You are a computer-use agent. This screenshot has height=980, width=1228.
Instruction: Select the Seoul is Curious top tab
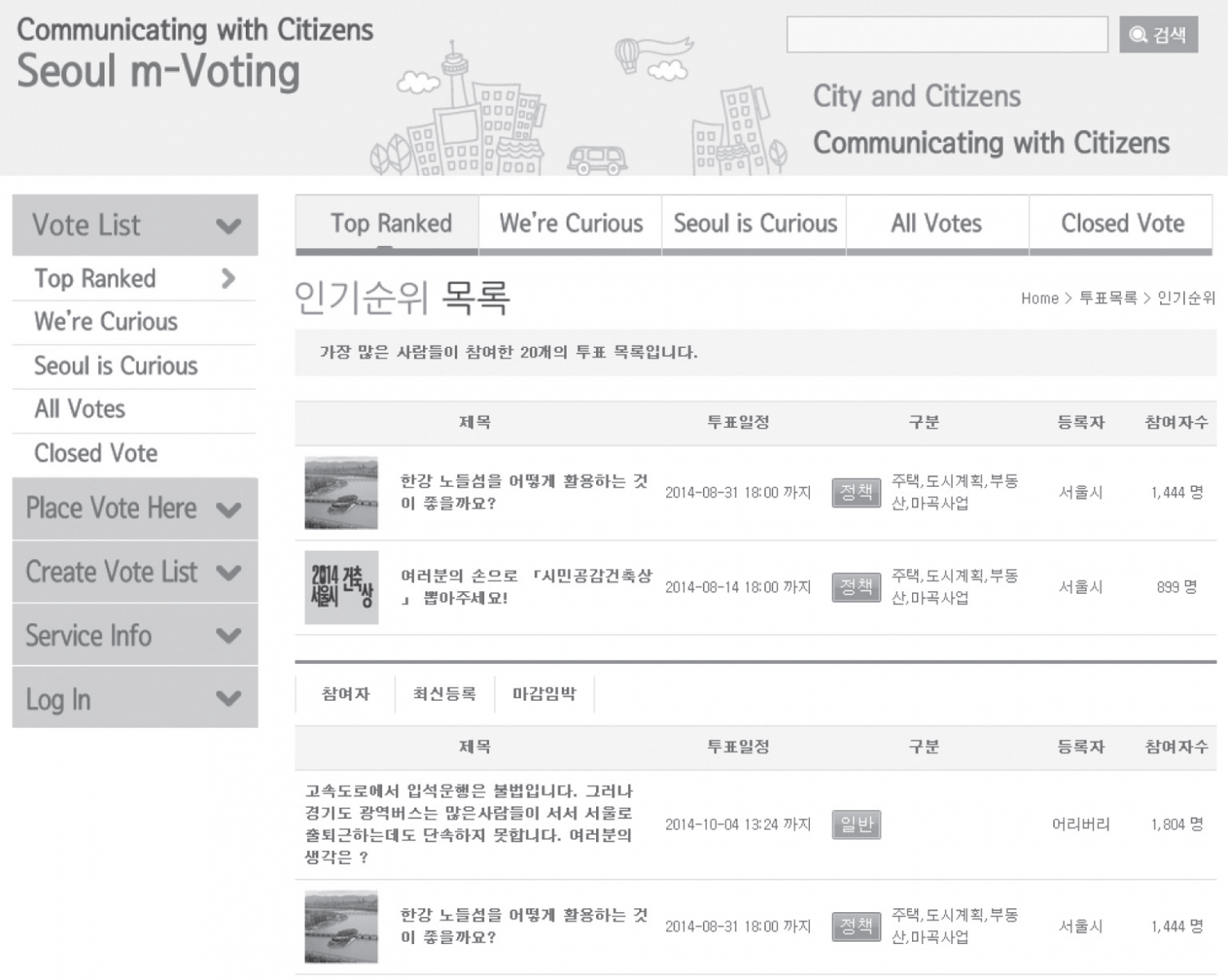[754, 224]
